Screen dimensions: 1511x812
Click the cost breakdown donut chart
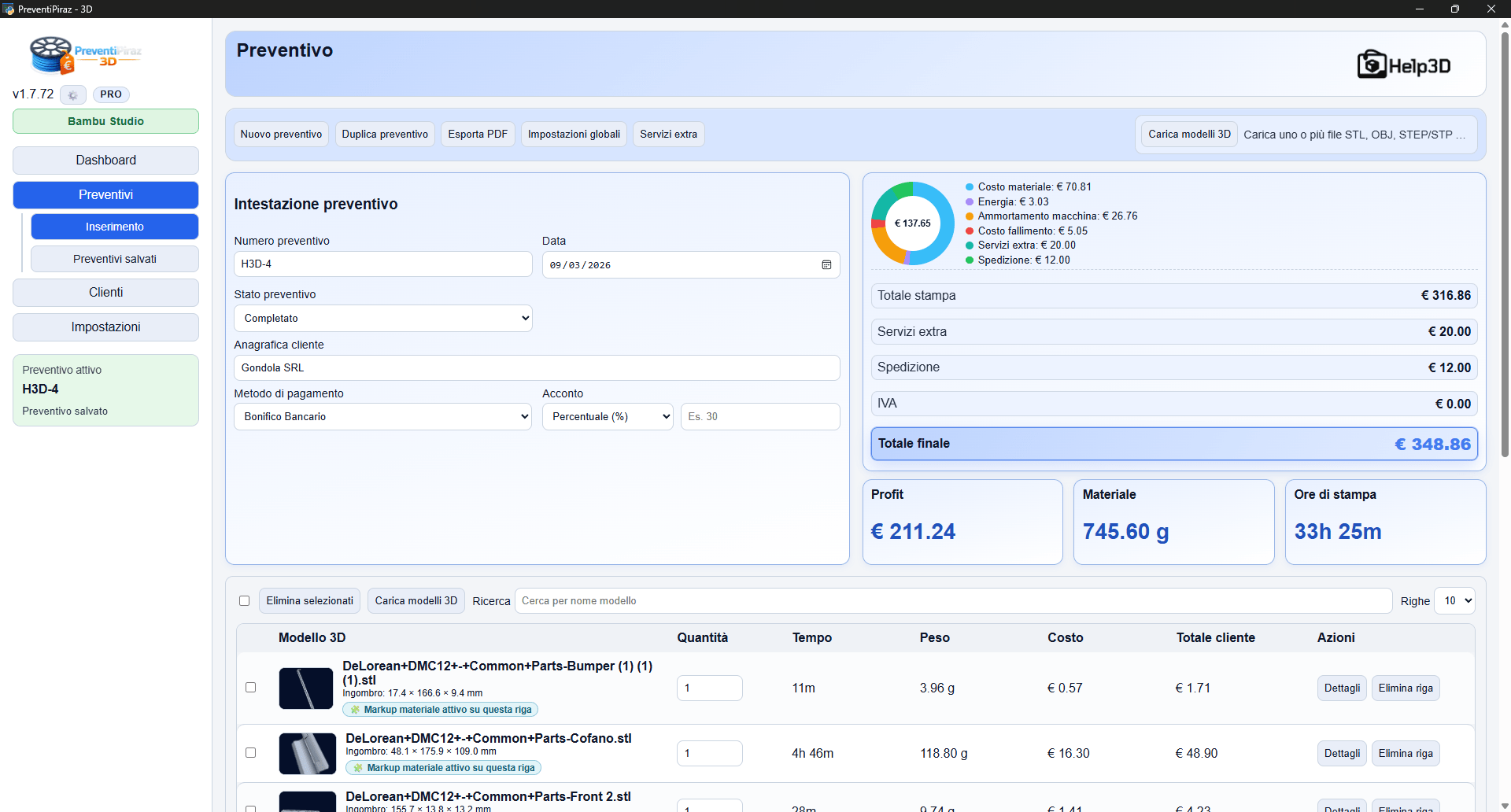pyautogui.click(x=912, y=223)
